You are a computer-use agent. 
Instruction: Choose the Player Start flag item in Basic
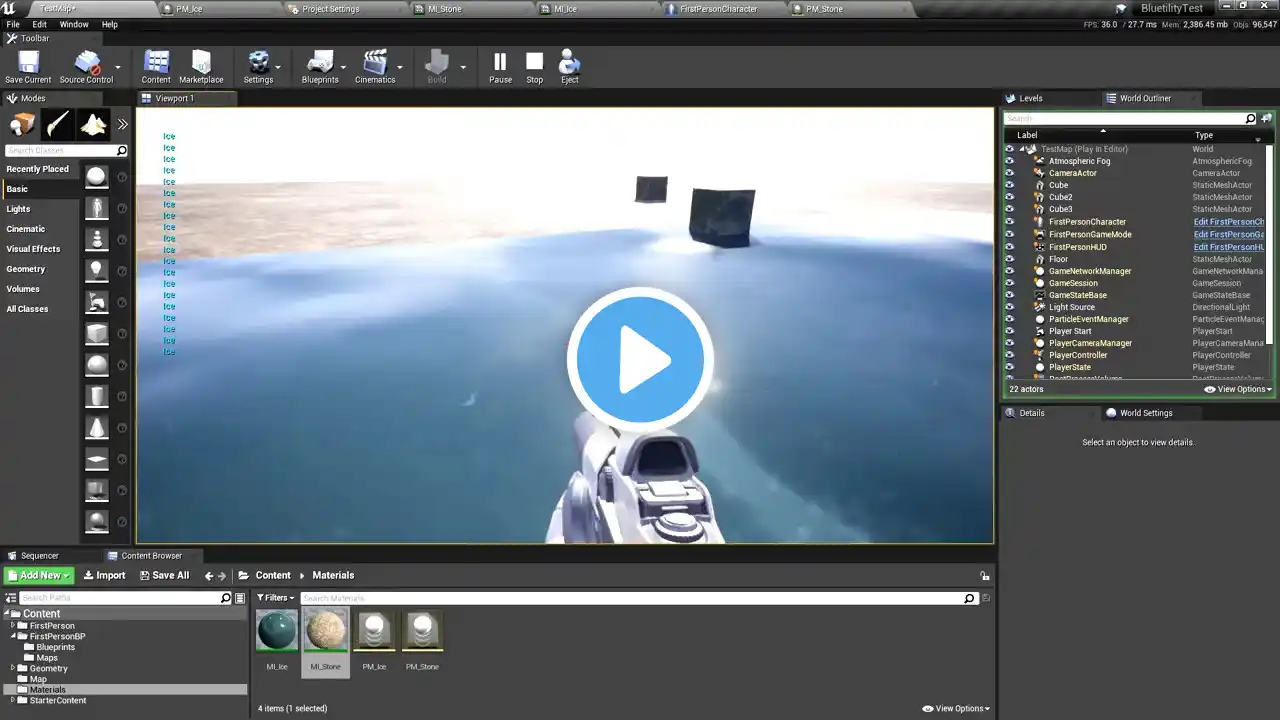pyautogui.click(x=97, y=302)
